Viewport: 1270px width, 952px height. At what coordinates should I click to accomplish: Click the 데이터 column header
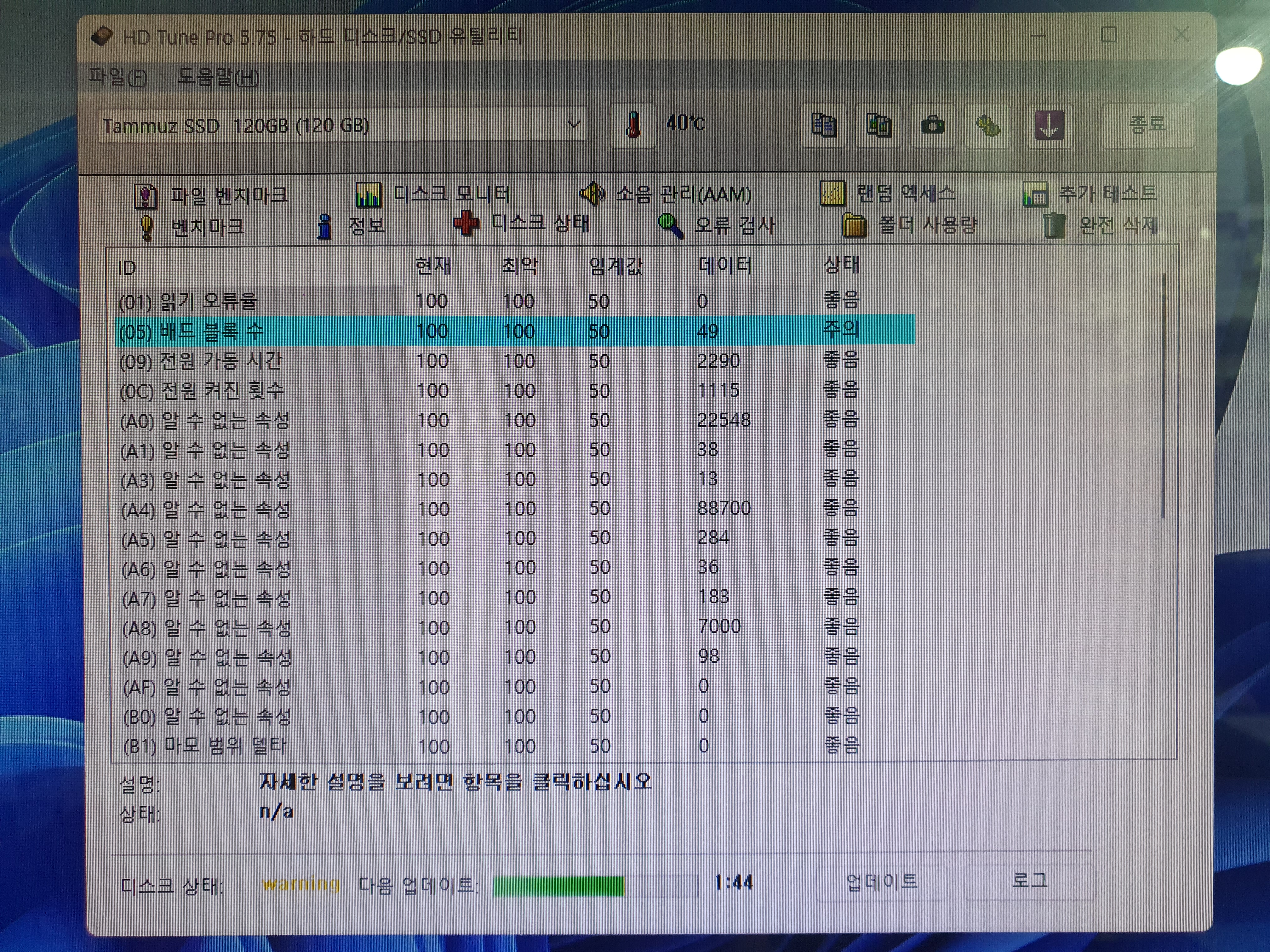point(750,266)
